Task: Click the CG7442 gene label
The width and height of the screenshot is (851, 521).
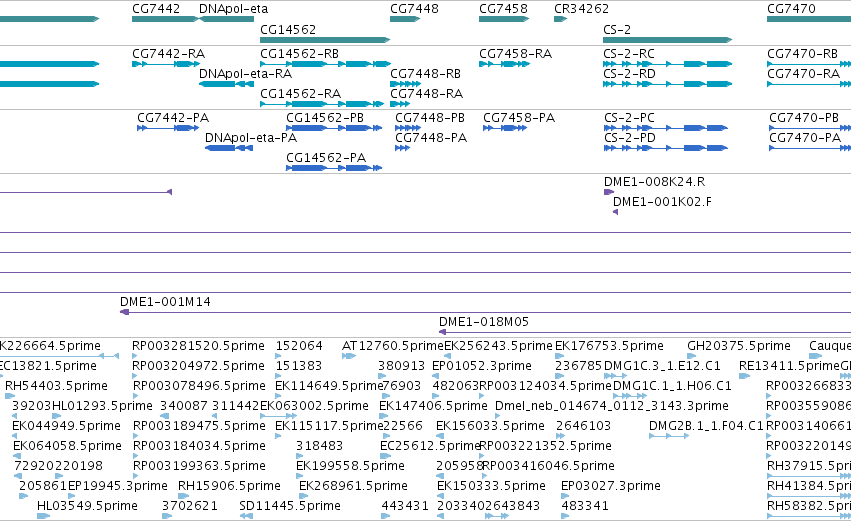Action: coord(156,9)
